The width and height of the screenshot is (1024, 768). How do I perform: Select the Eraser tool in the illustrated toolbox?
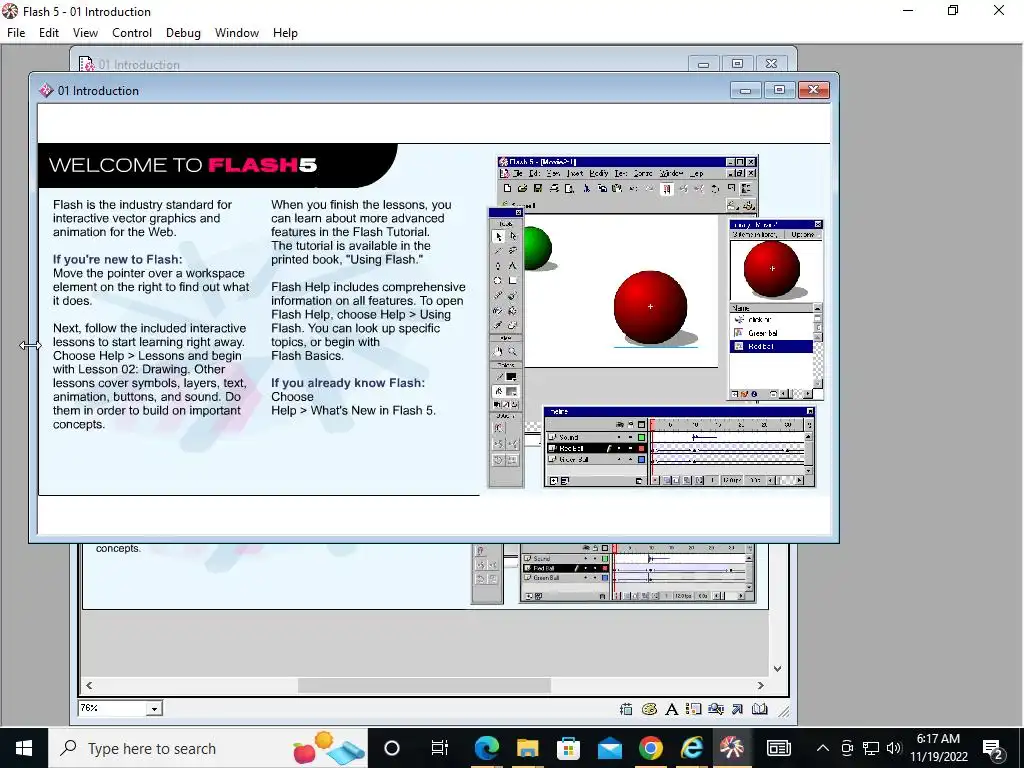tap(513, 325)
